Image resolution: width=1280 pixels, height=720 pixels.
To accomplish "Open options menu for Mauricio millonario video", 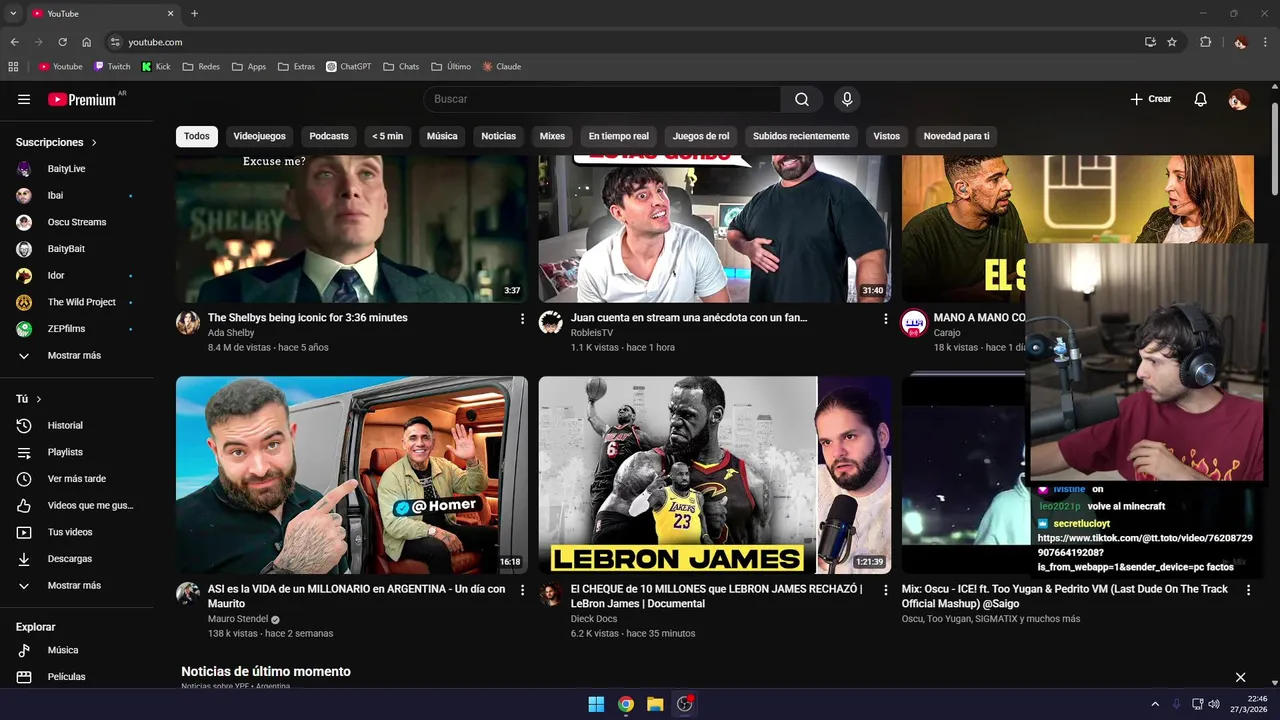I will pyautogui.click(x=522, y=591).
